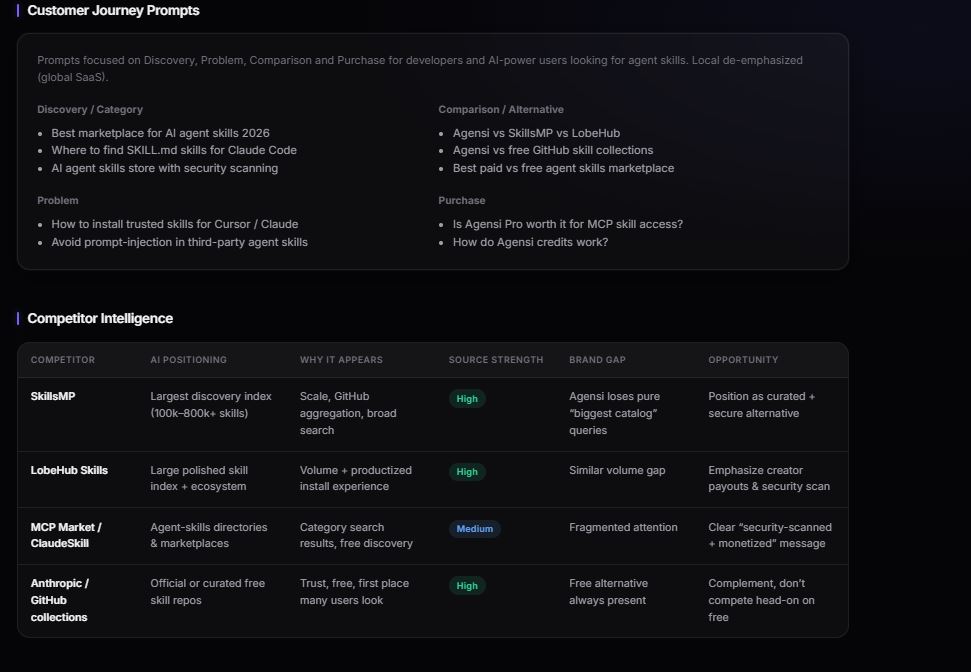
Task: Select the Discovery / Category label
Action: [x=90, y=110]
